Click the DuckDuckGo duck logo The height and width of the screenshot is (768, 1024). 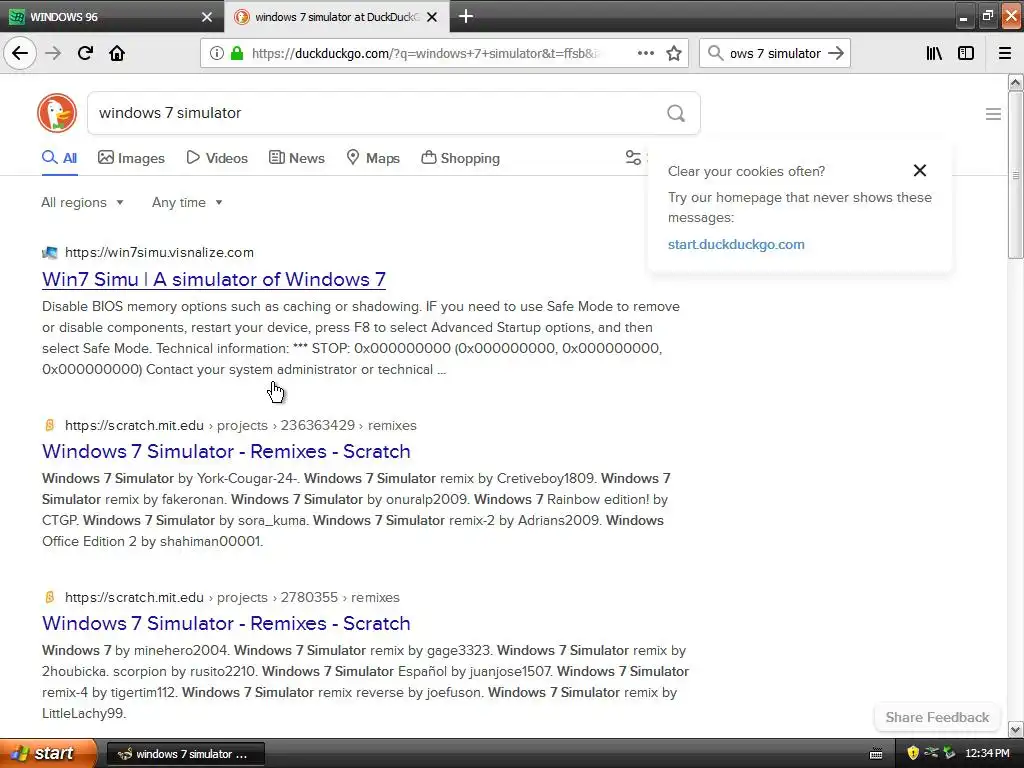tap(57, 113)
